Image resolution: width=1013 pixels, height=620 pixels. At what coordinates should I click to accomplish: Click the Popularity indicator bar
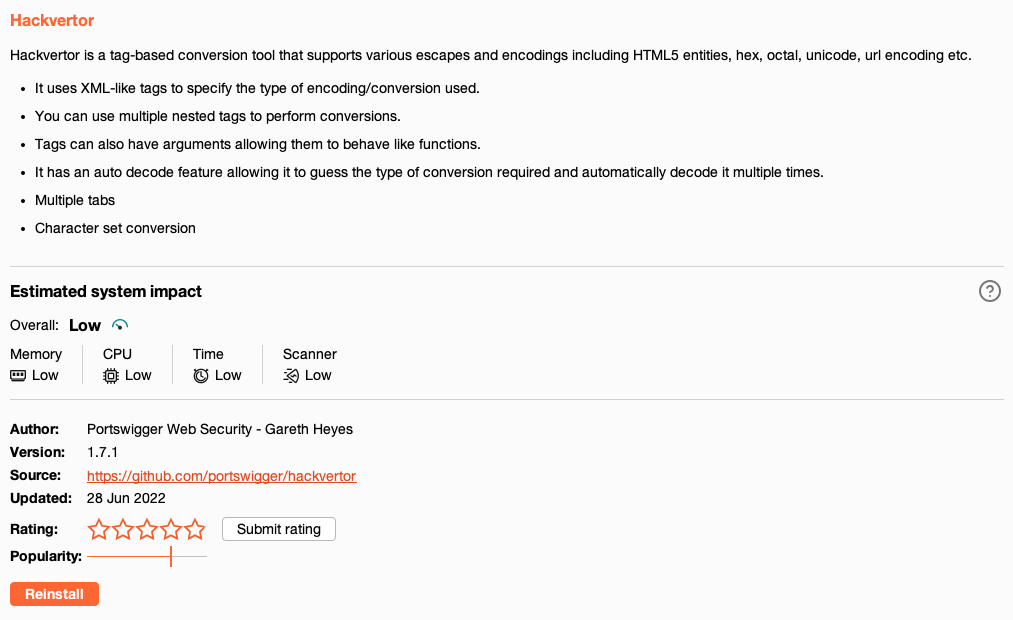tap(146, 556)
